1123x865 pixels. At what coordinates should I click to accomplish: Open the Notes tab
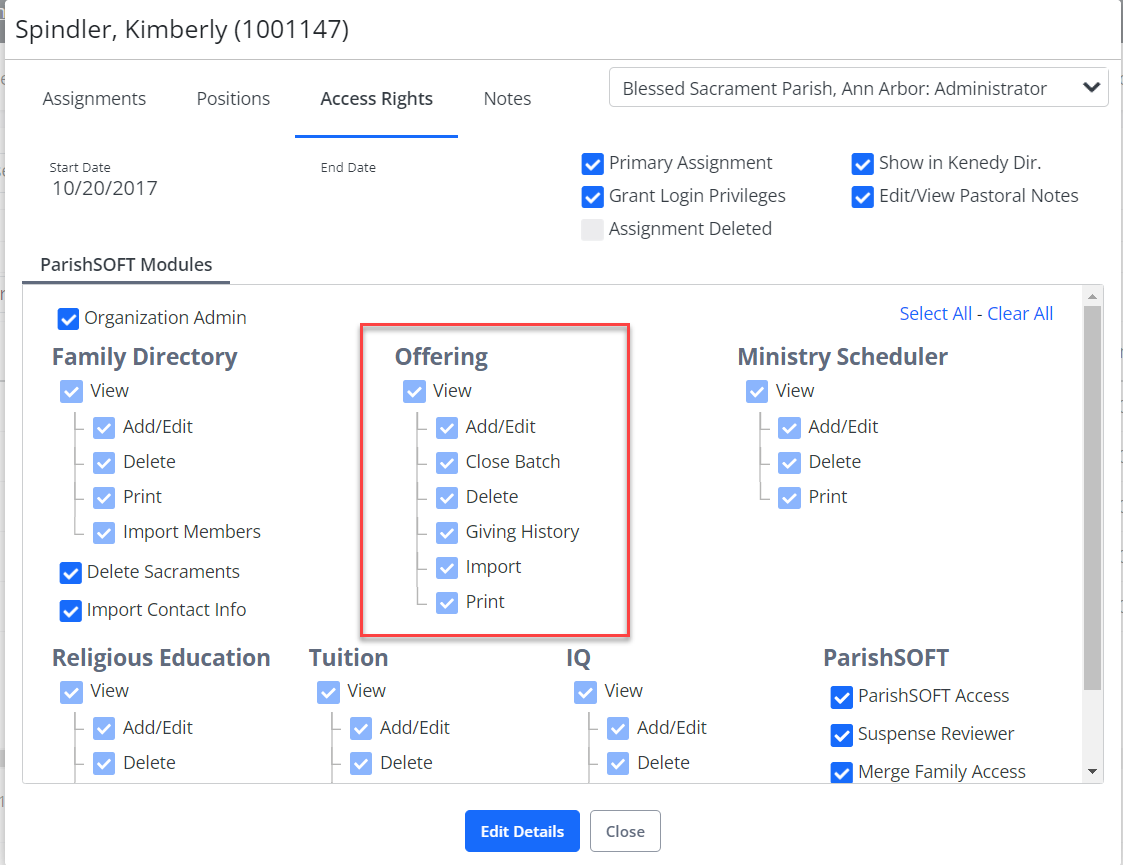click(x=507, y=99)
